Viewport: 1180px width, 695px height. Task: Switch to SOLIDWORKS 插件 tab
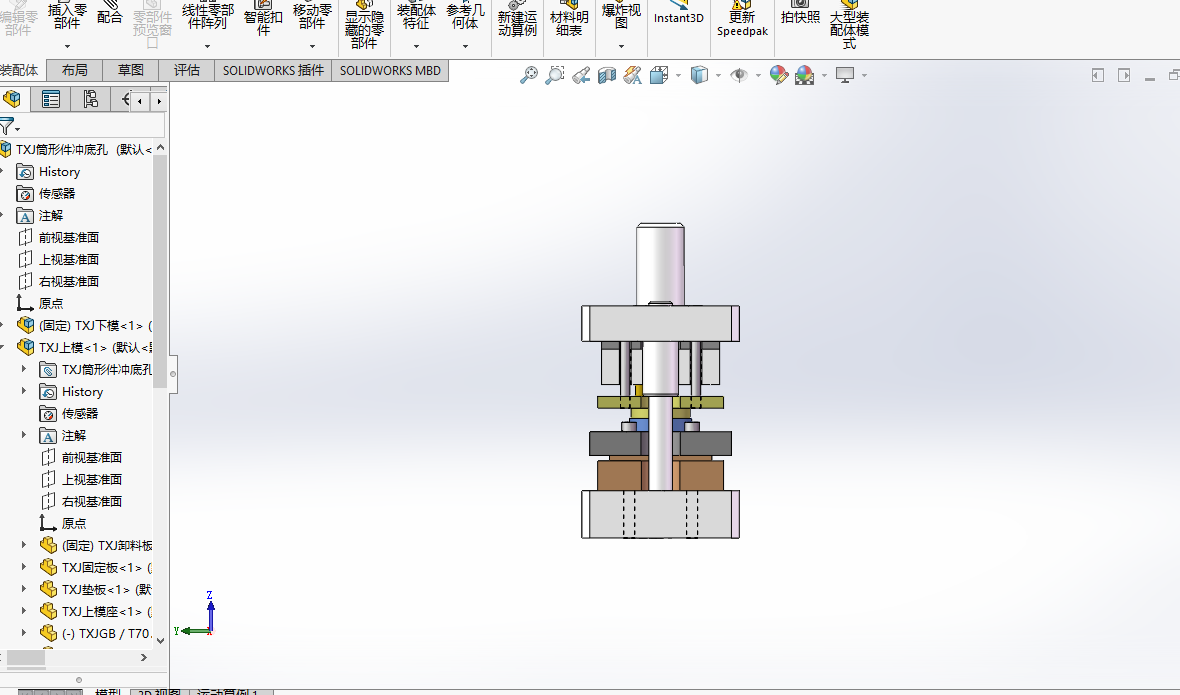pyautogui.click(x=273, y=70)
